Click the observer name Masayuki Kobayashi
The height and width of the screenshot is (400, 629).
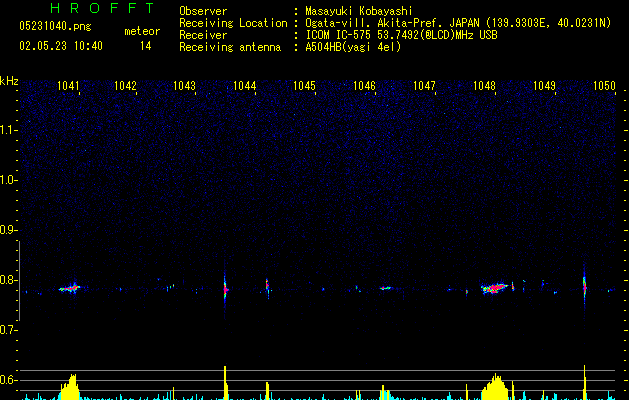[x=359, y=11]
